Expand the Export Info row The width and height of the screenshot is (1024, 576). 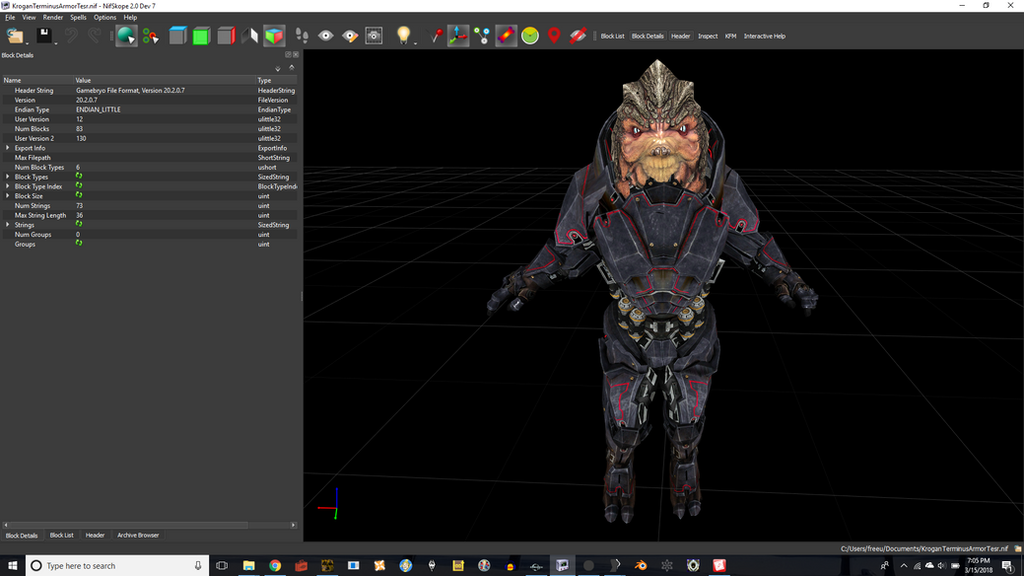pos(7,148)
